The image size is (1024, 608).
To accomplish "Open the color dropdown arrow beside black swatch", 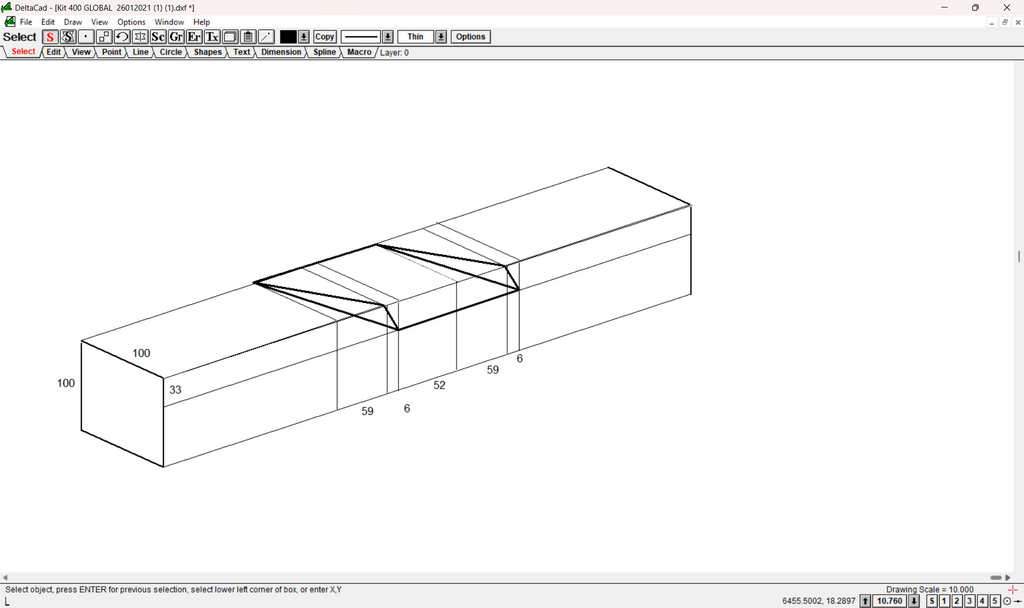I will pos(304,37).
